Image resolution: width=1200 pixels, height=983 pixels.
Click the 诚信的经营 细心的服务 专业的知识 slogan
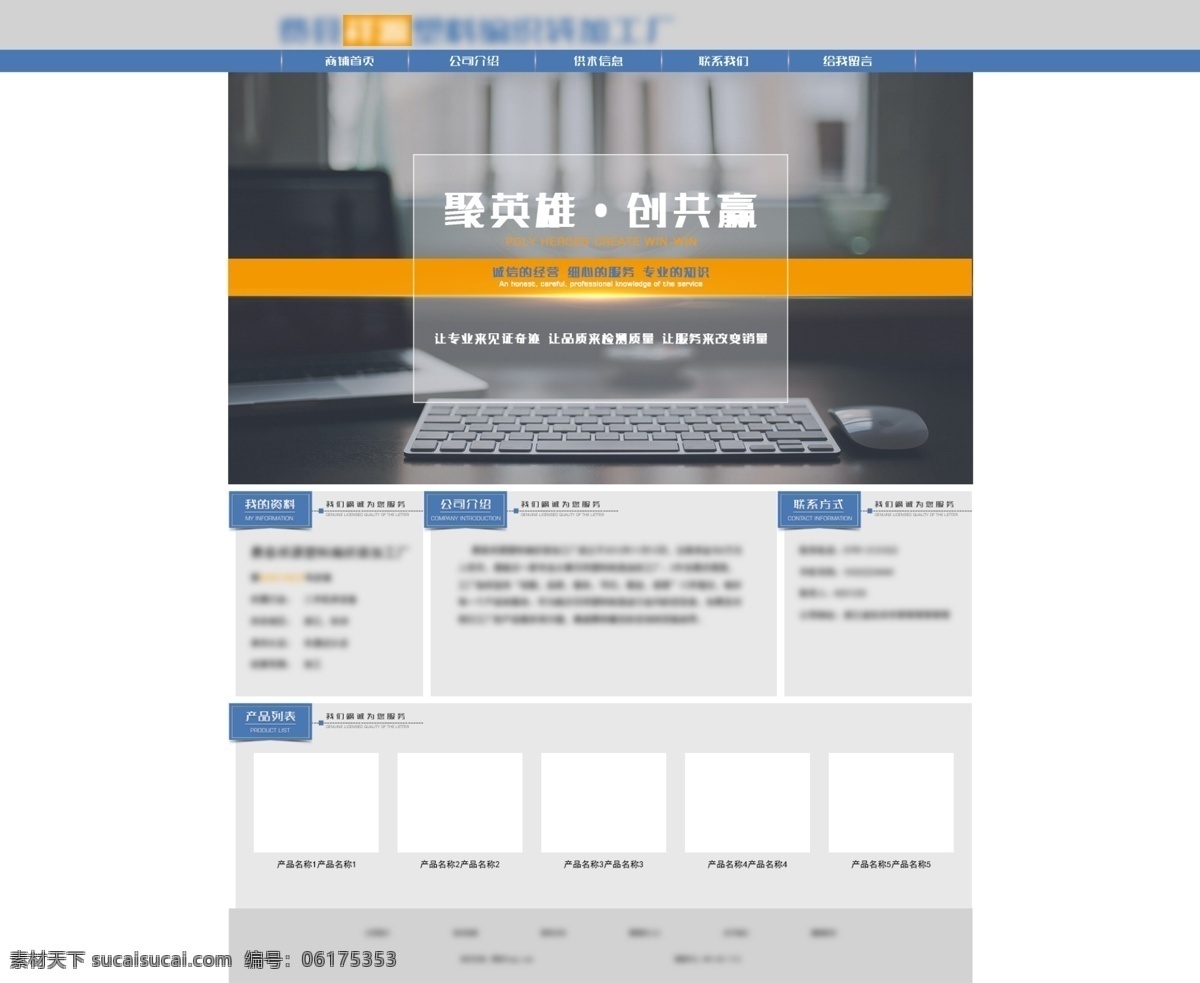click(x=601, y=272)
